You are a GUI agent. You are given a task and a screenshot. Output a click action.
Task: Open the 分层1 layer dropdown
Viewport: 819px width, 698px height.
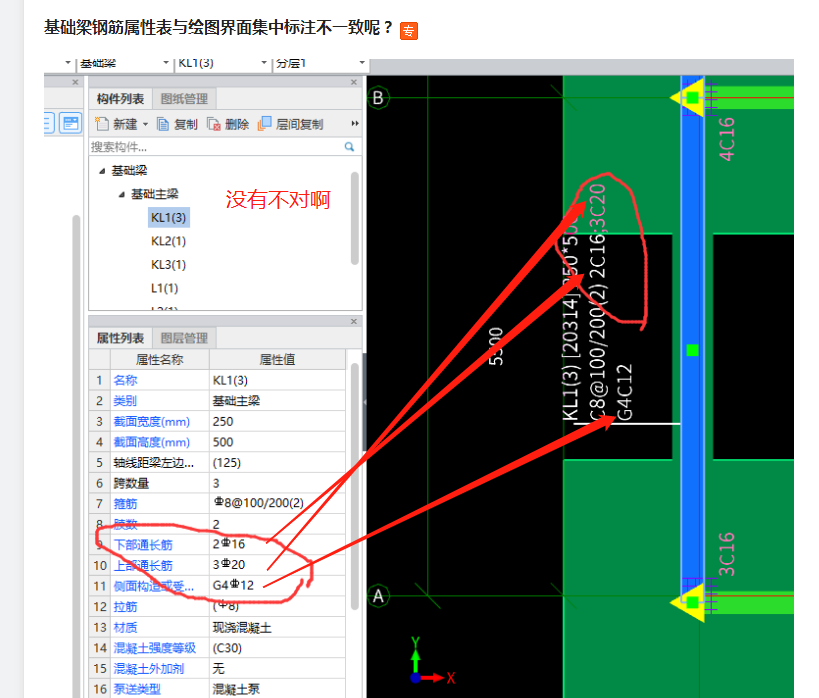coord(361,63)
